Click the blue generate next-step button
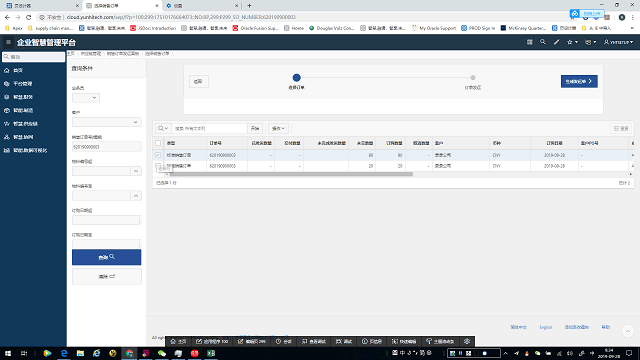The image size is (640, 360). click(579, 81)
